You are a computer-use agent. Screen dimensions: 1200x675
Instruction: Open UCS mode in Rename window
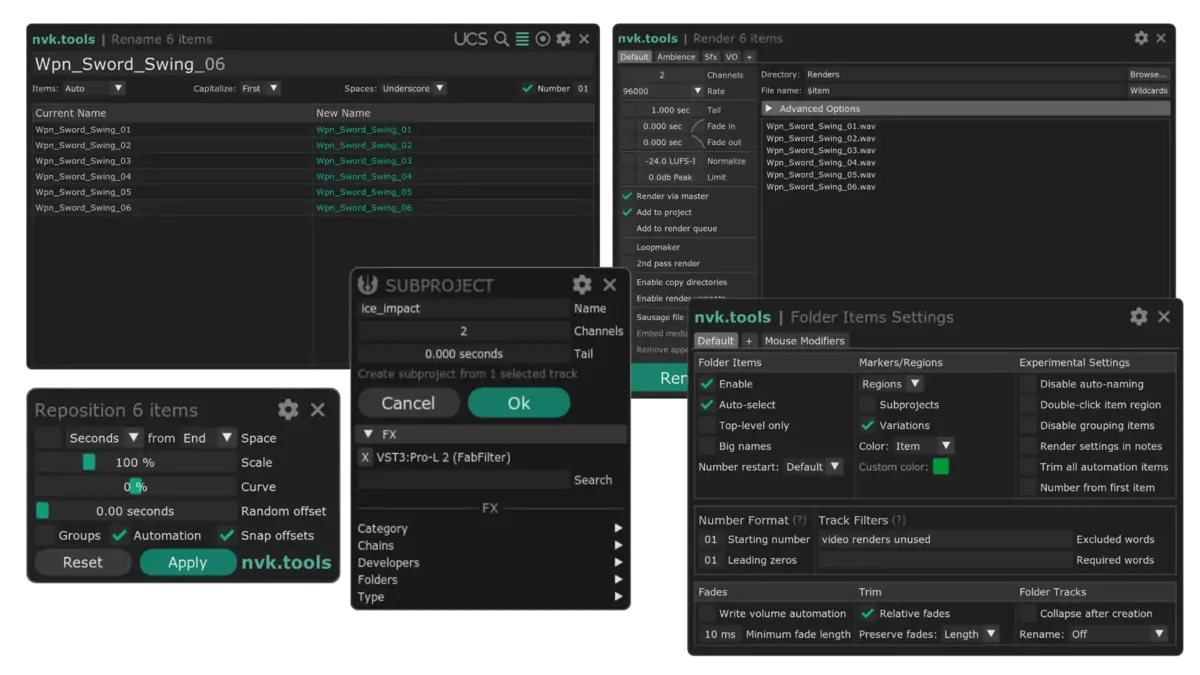coord(470,39)
